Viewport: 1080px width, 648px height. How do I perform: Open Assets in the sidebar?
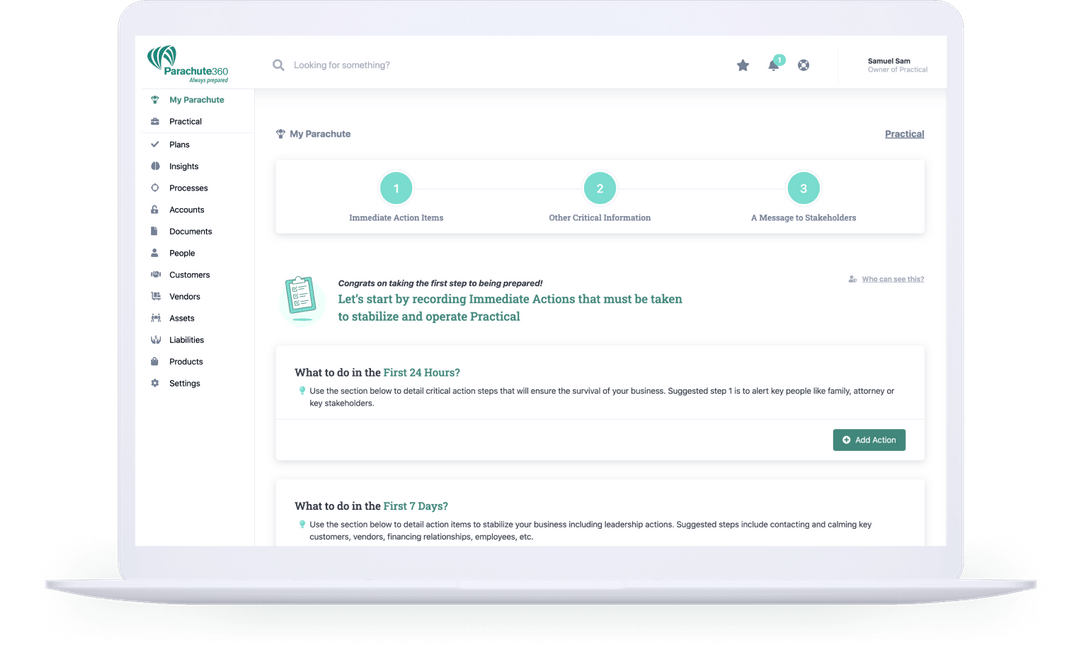(182, 318)
